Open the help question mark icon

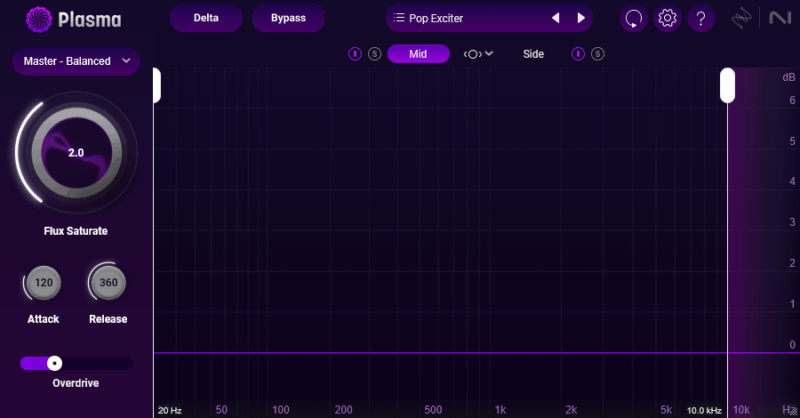701,18
